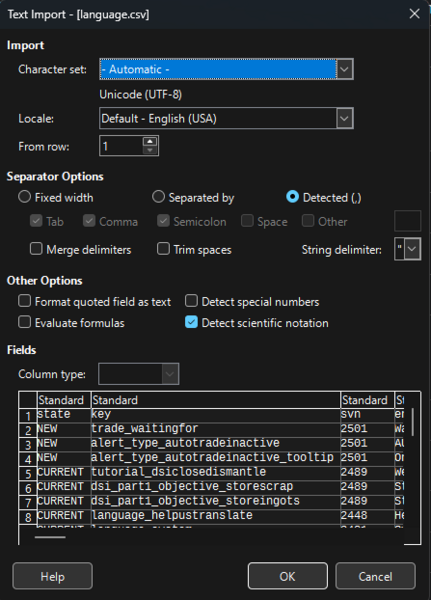The image size is (431, 600).
Task: Open the Character set dropdown
Action: coord(226,69)
